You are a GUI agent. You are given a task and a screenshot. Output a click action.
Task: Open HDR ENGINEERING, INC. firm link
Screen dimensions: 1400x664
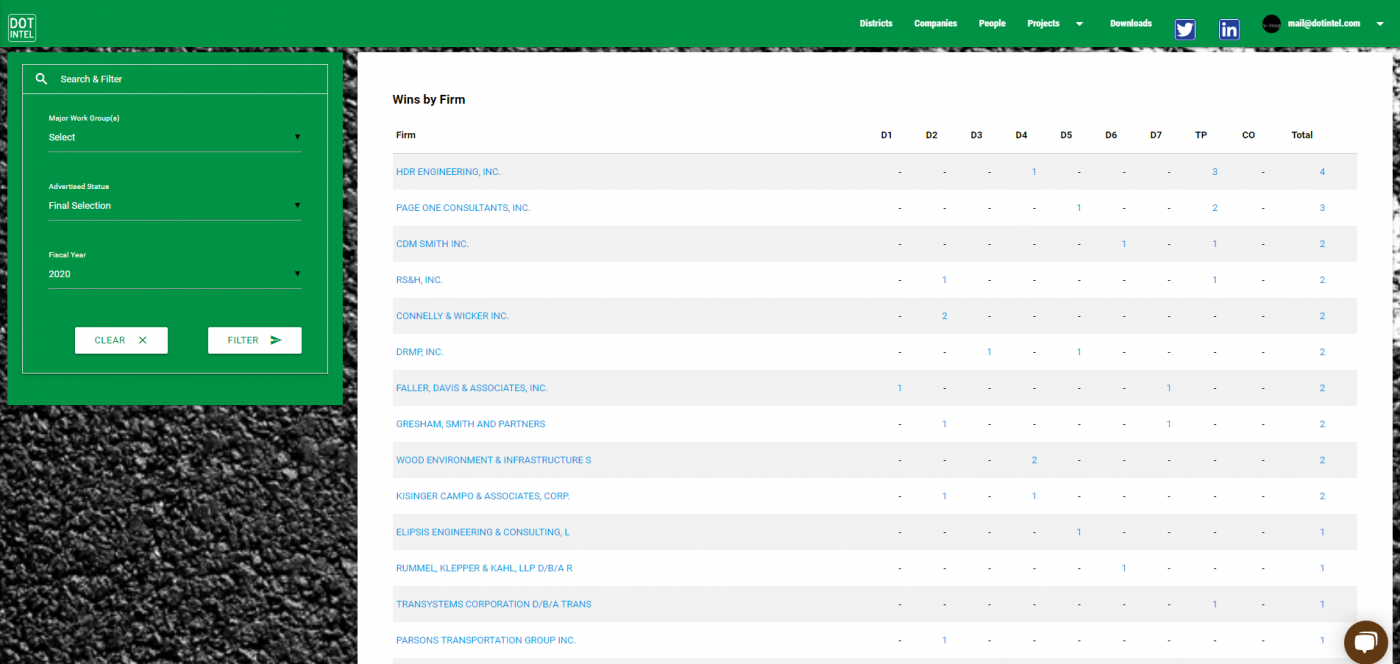coord(448,172)
